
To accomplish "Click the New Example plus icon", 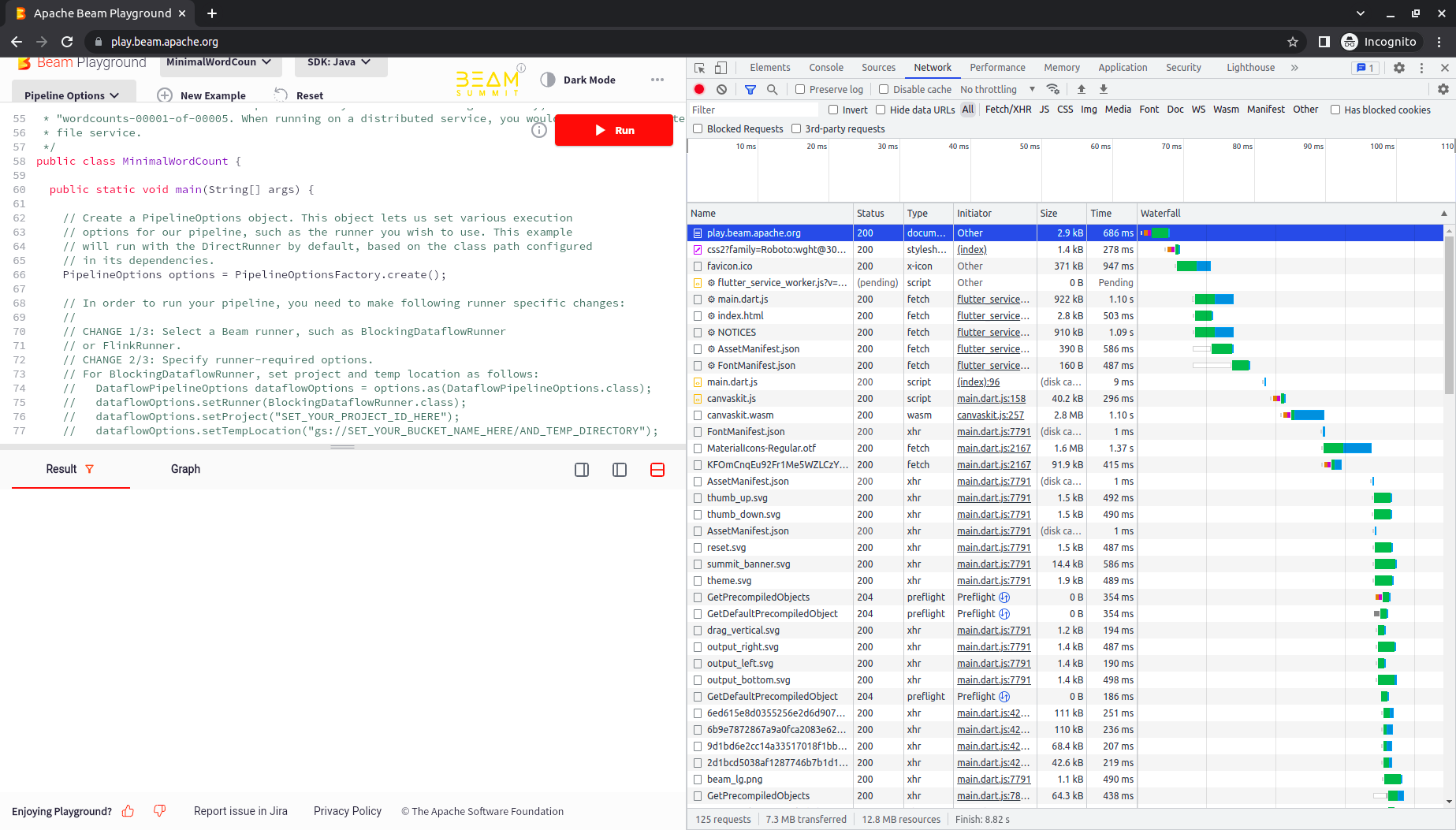I will 165,95.
